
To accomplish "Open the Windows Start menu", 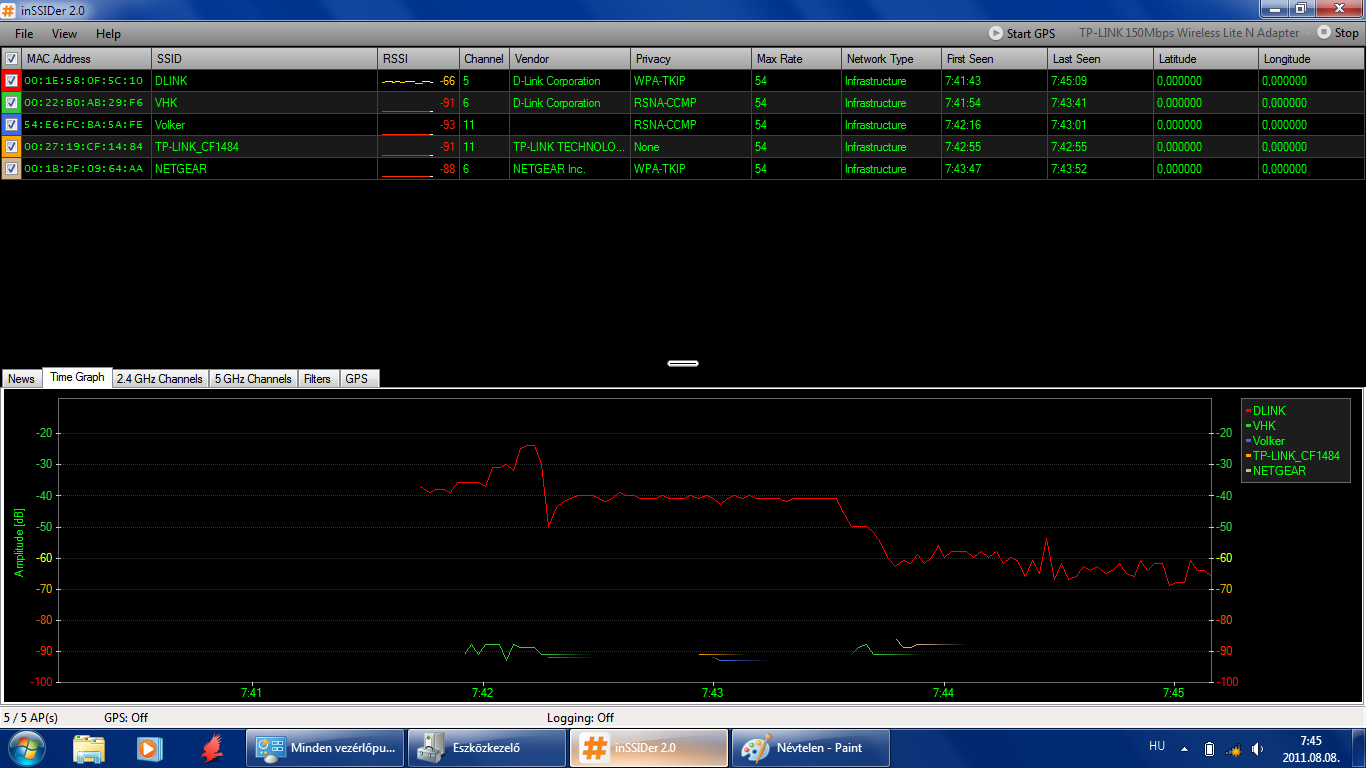I will click(27, 747).
